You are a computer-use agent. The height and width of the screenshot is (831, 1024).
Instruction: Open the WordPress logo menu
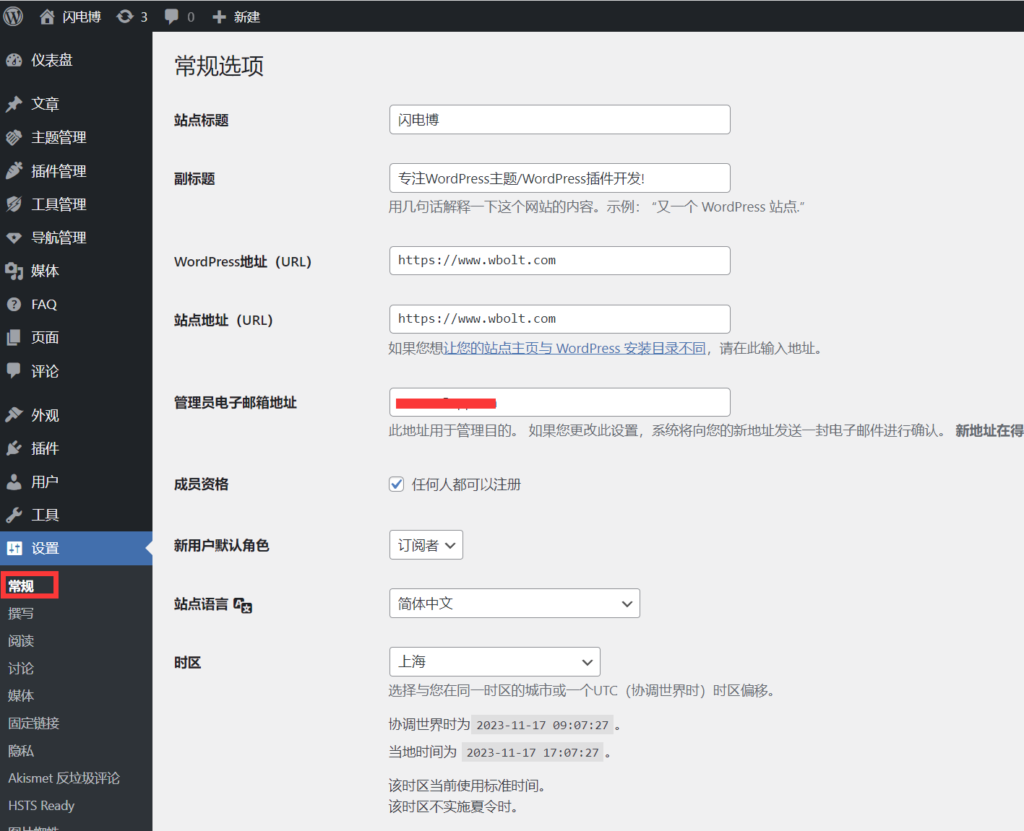click(x=13, y=16)
